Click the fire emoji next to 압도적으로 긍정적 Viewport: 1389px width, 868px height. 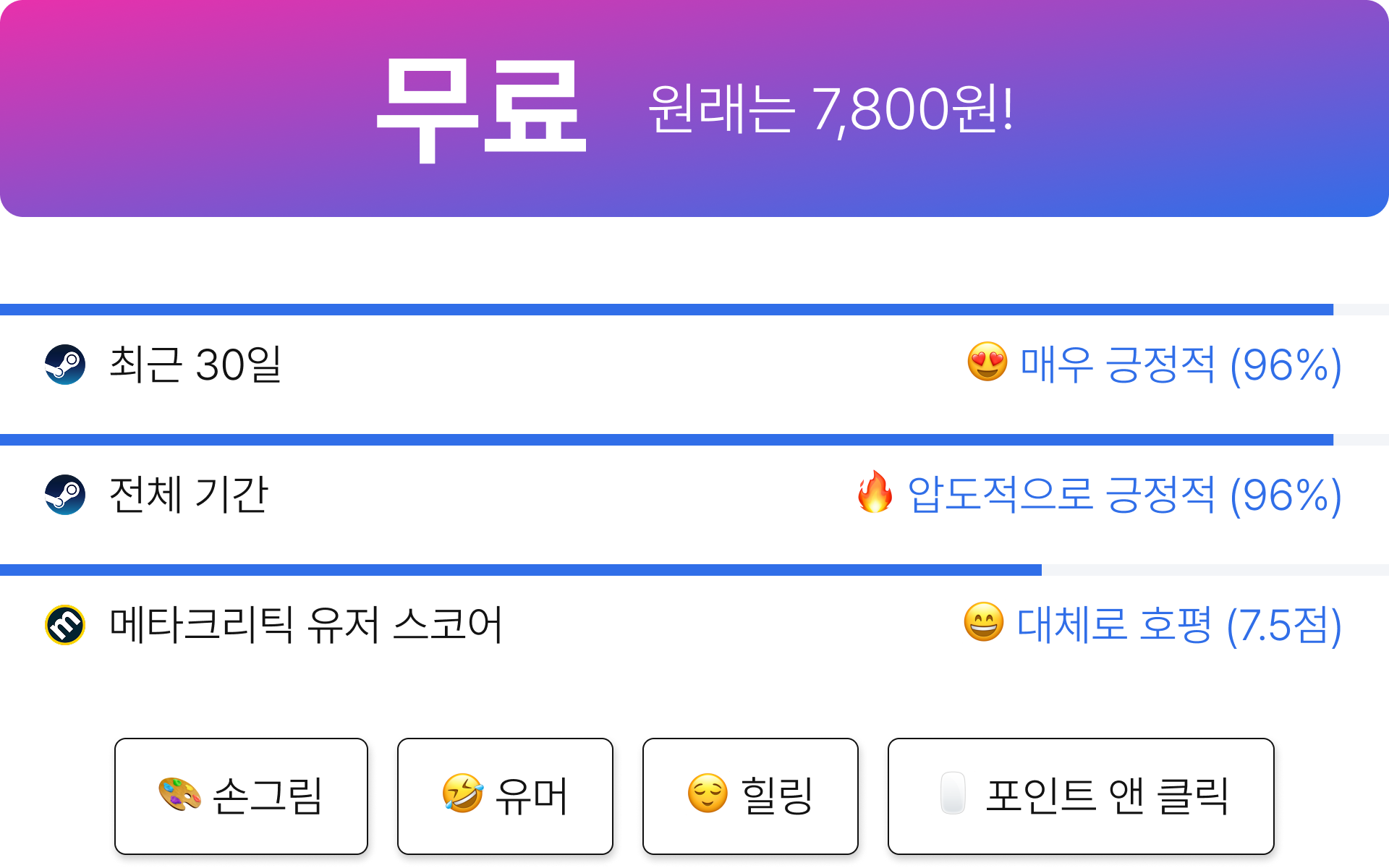pyautogui.click(x=875, y=491)
